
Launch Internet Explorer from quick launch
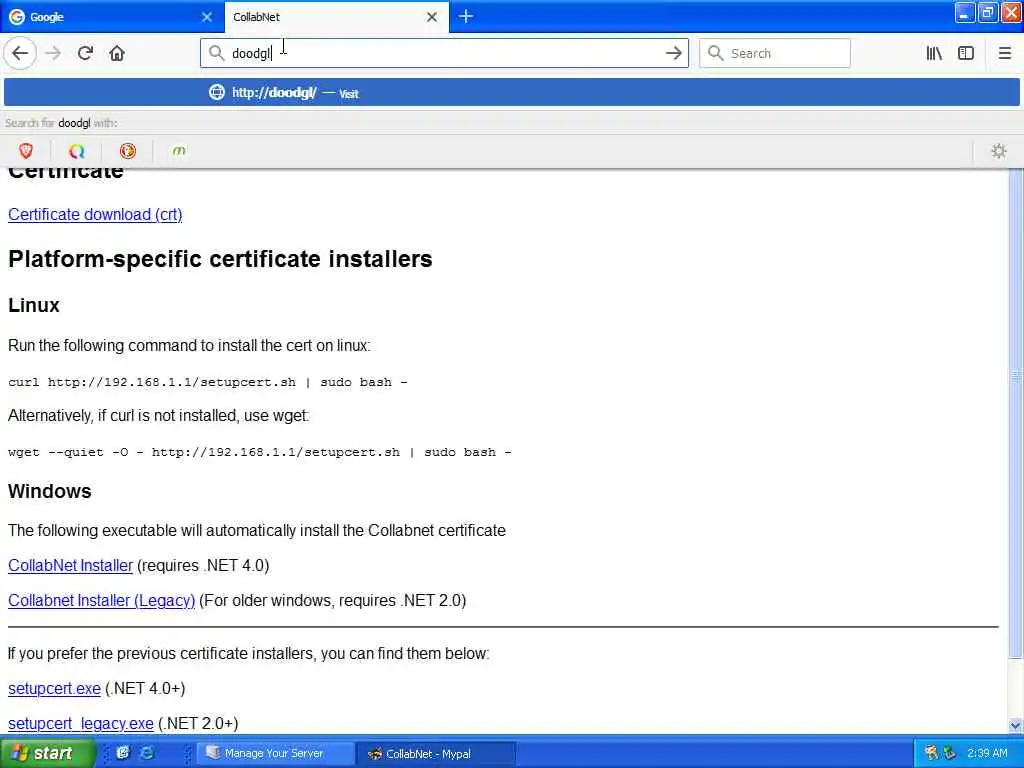pyautogui.click(x=148, y=752)
